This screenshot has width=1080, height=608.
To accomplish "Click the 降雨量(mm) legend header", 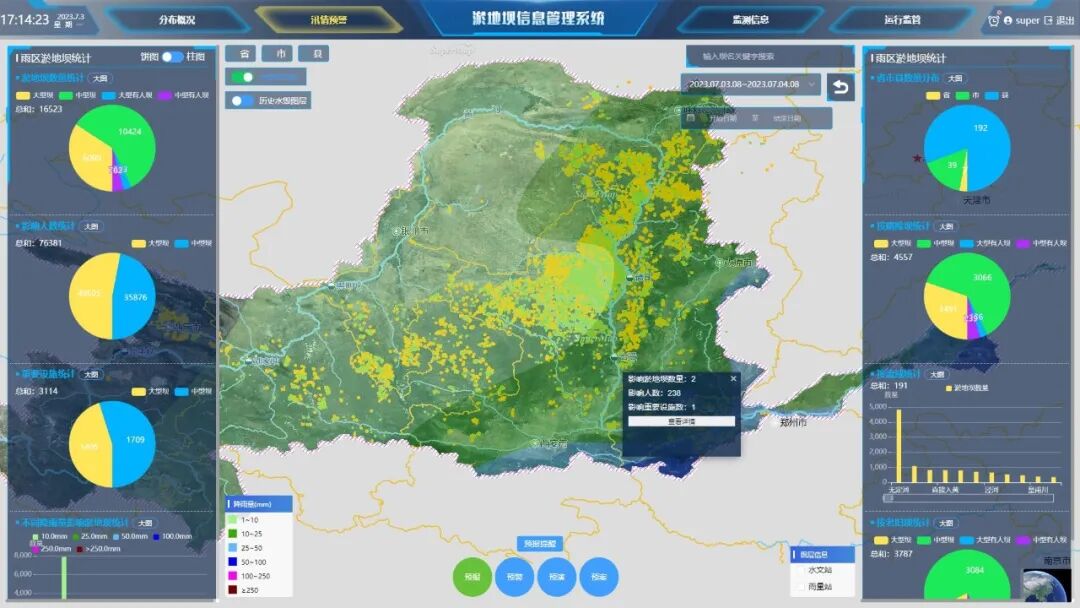I will coord(259,504).
